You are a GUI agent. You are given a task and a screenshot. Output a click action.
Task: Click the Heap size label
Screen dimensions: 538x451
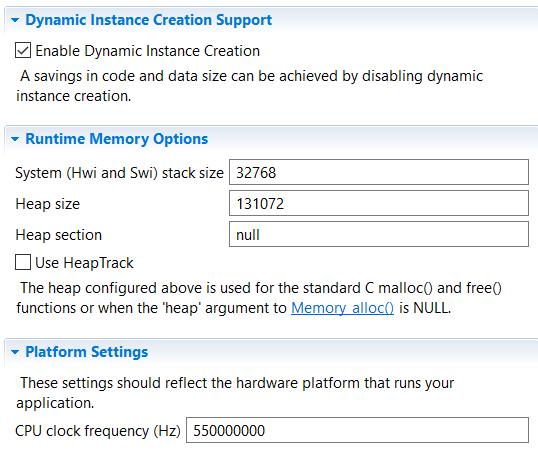(x=48, y=204)
